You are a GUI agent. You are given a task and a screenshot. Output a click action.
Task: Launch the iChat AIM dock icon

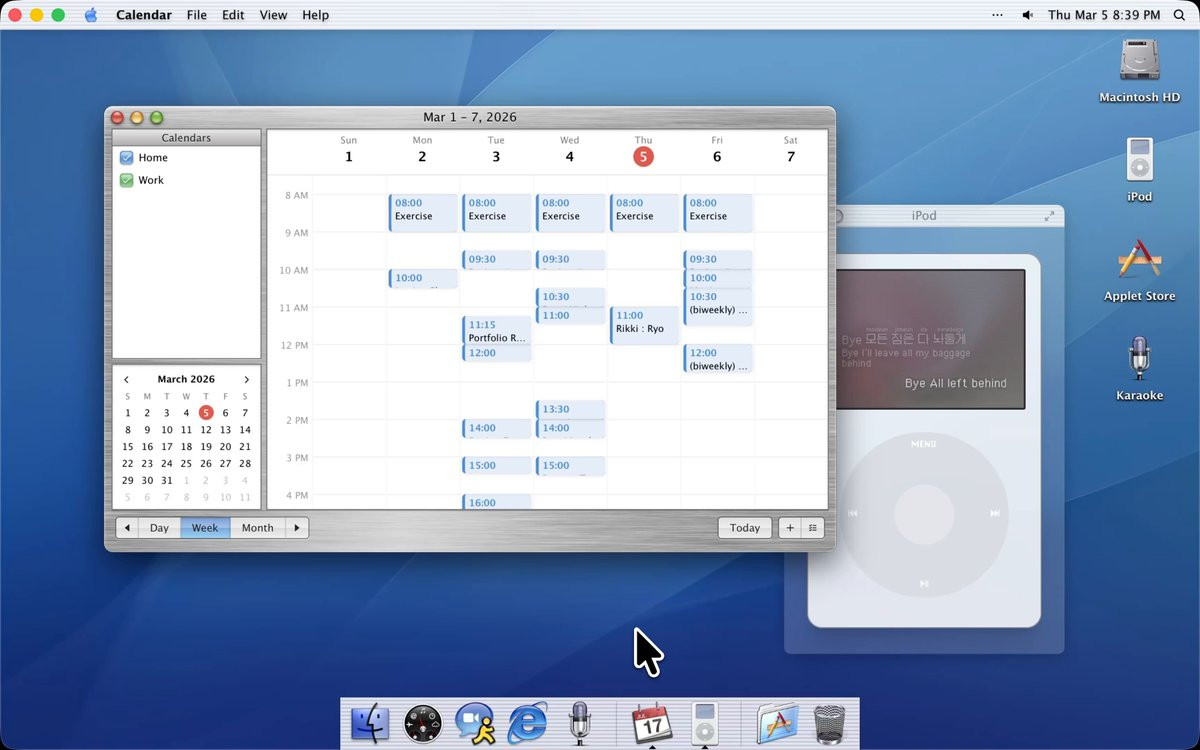pos(474,723)
